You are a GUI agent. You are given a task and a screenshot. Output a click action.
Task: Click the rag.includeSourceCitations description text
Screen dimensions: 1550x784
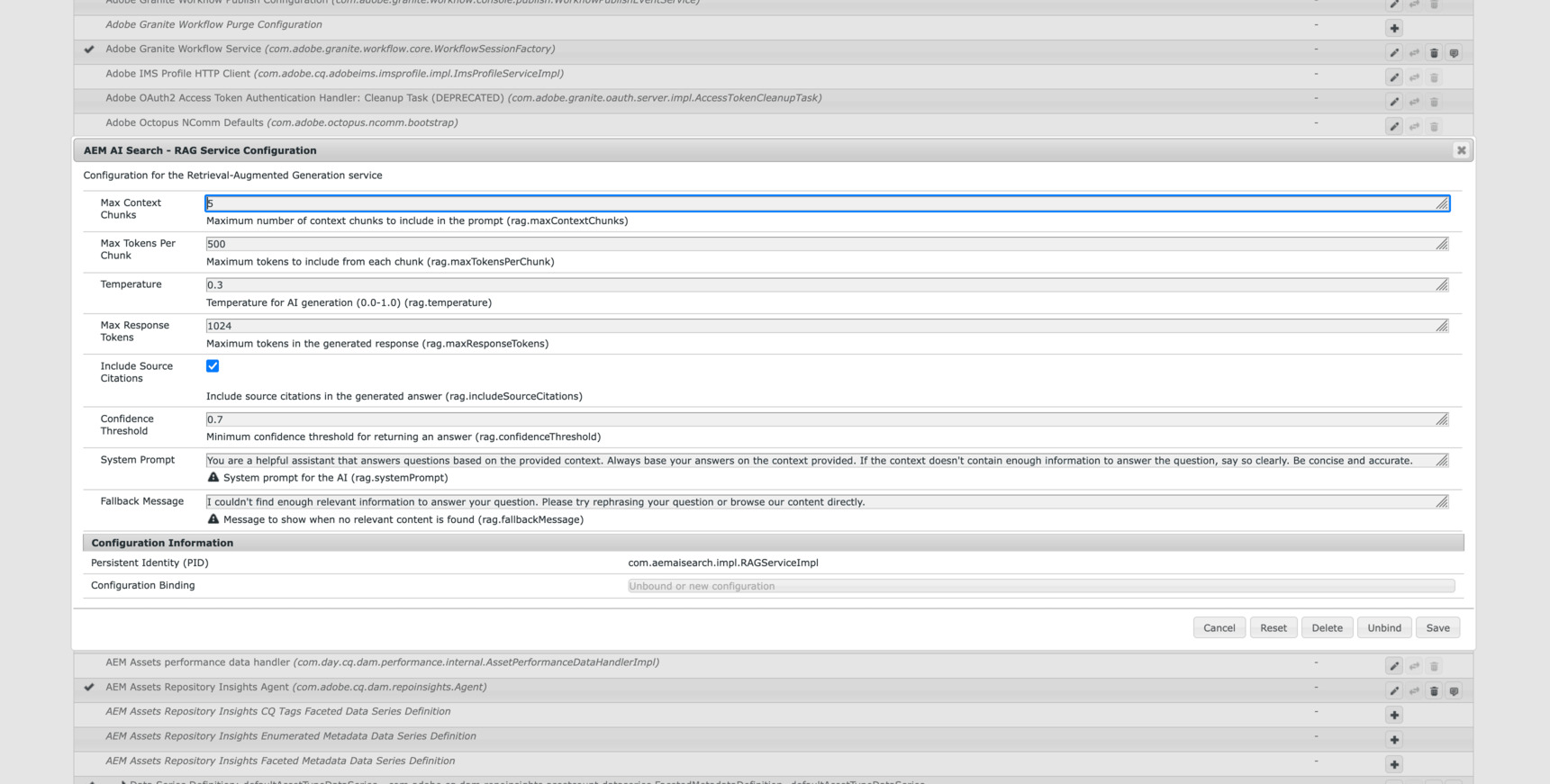click(x=394, y=396)
